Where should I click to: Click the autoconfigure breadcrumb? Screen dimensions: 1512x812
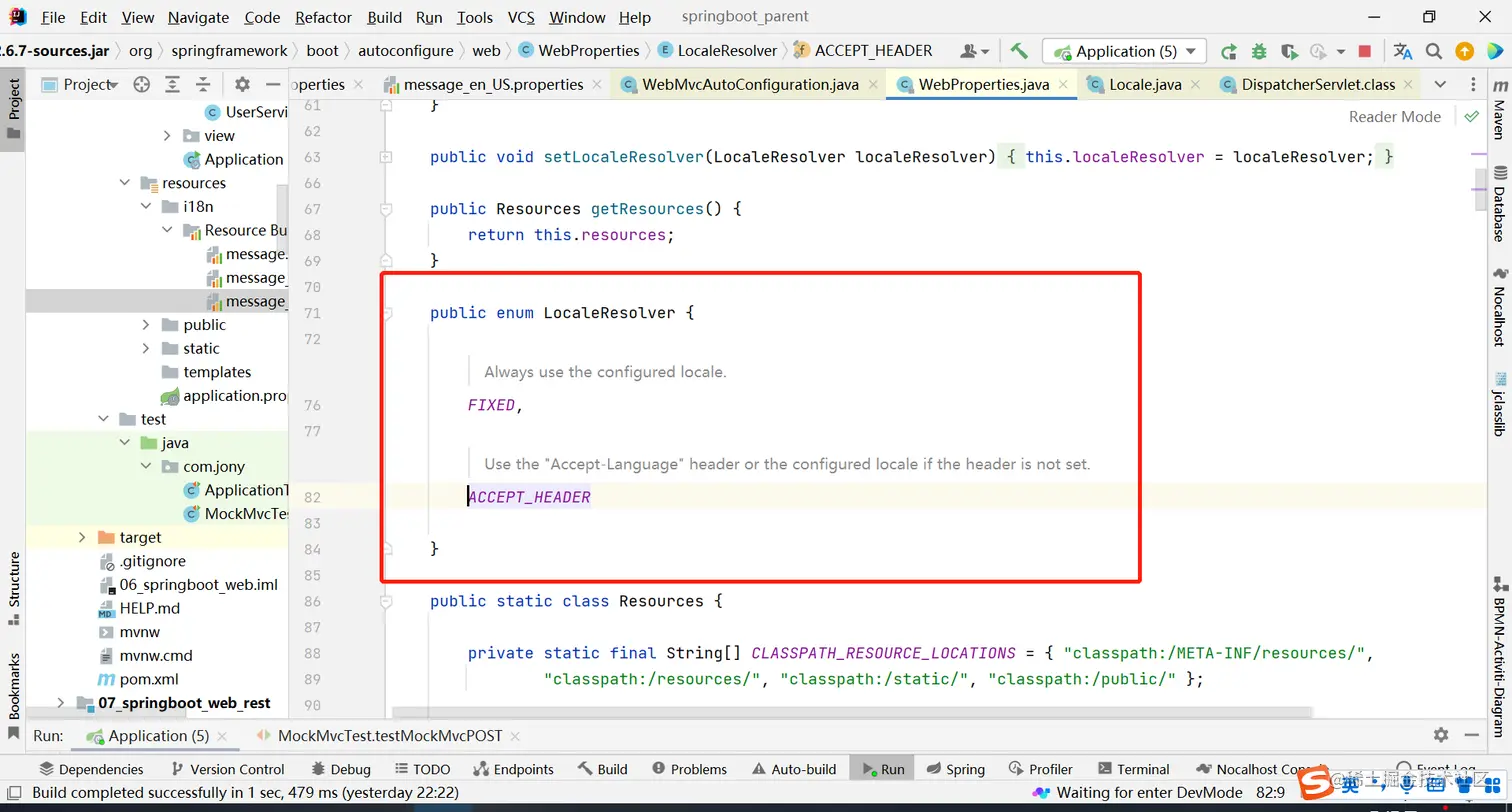[406, 51]
